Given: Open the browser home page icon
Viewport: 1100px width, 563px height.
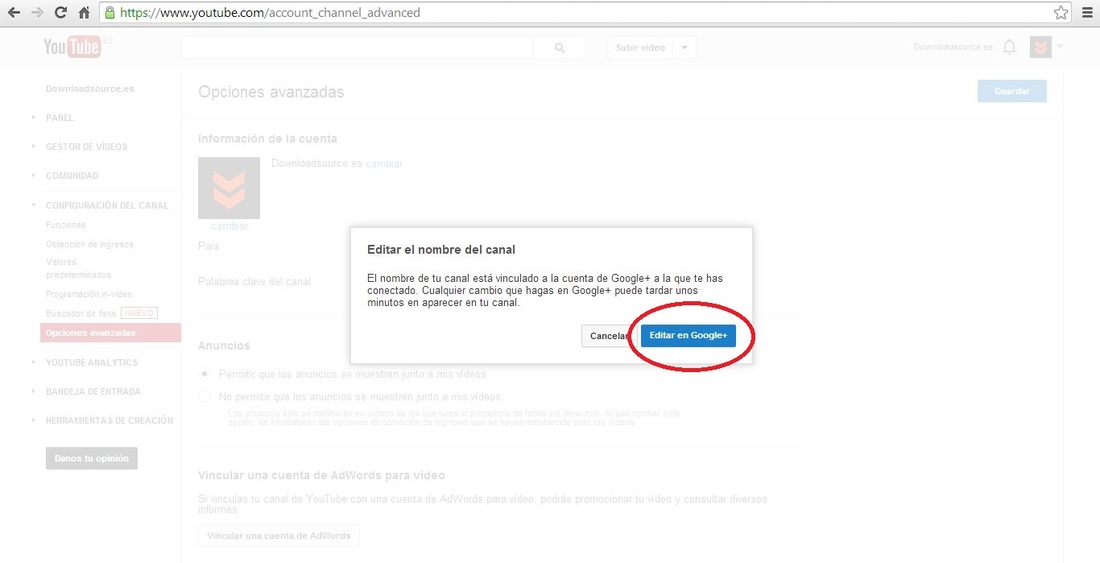Looking at the screenshot, I should 84,13.
